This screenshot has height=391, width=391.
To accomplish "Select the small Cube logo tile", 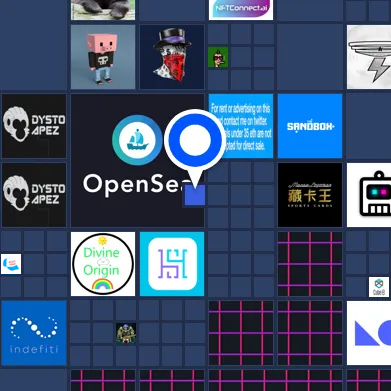I will click(379, 287).
